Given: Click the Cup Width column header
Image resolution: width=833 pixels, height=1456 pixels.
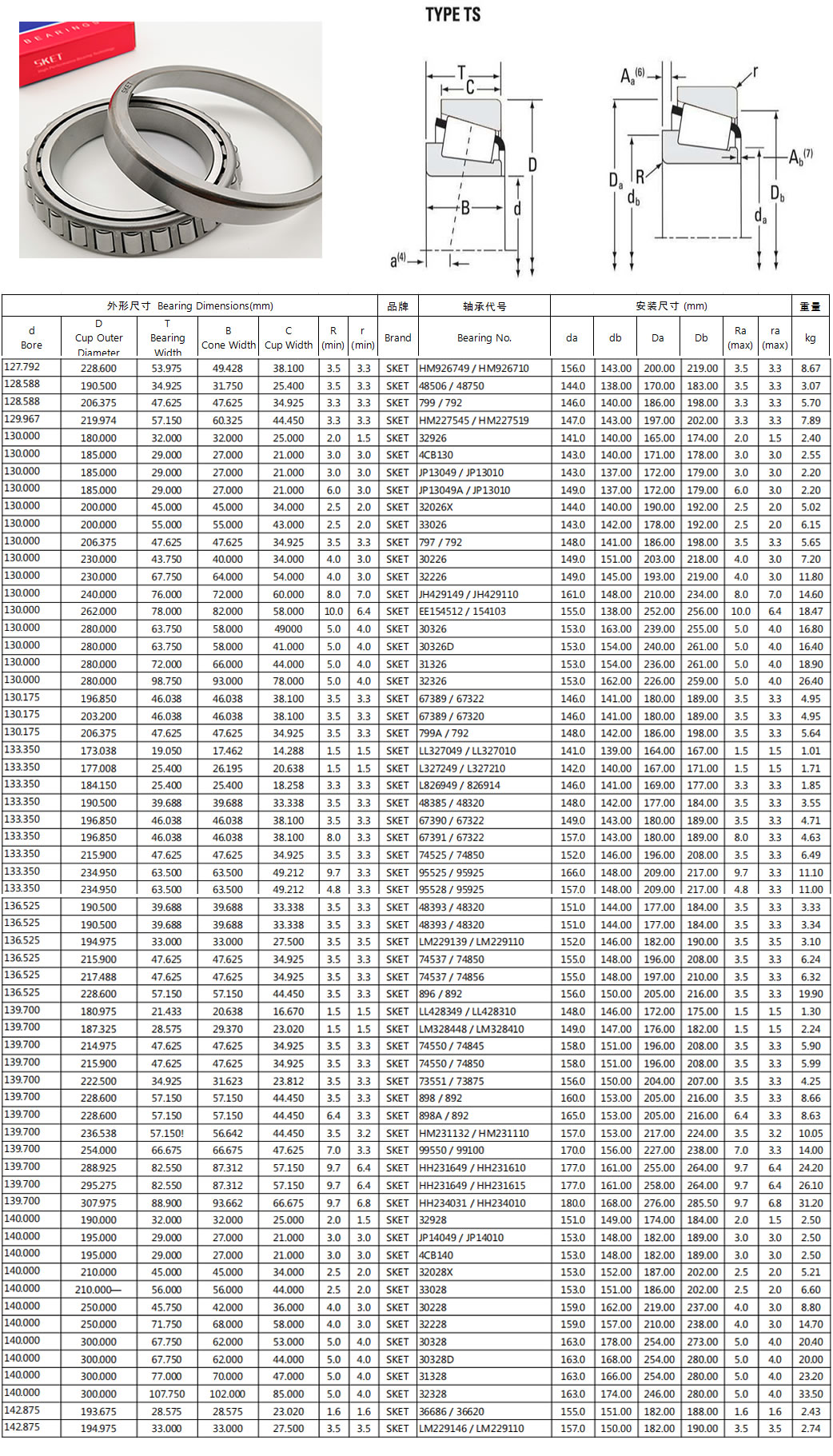Looking at the screenshot, I should pos(289,338).
